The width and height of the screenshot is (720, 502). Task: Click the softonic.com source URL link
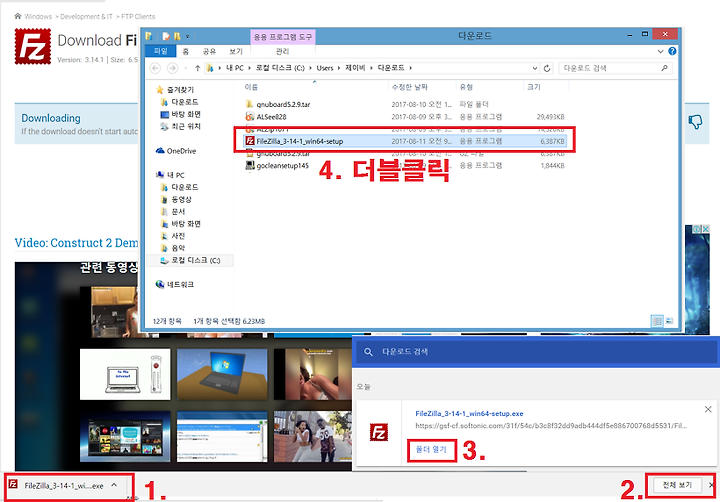pyautogui.click(x=551, y=426)
